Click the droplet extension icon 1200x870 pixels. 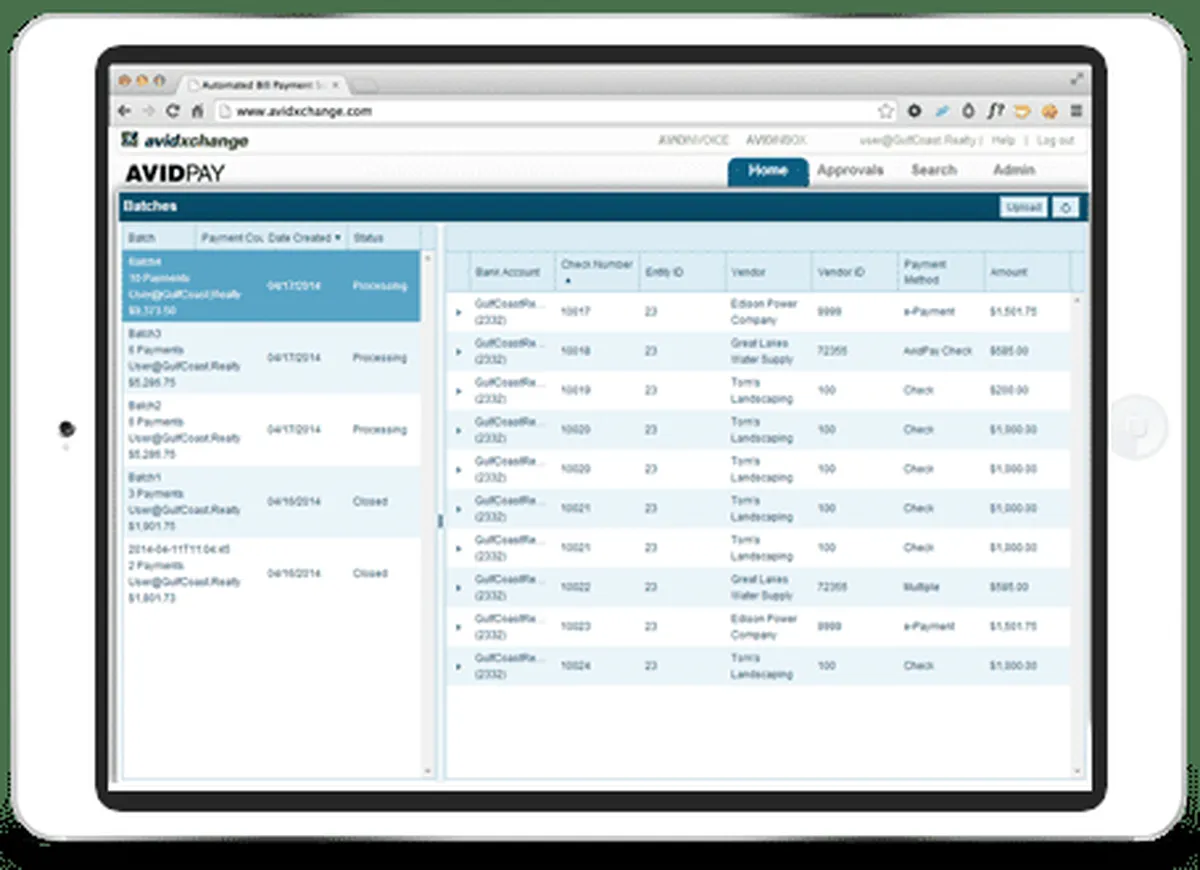point(968,111)
